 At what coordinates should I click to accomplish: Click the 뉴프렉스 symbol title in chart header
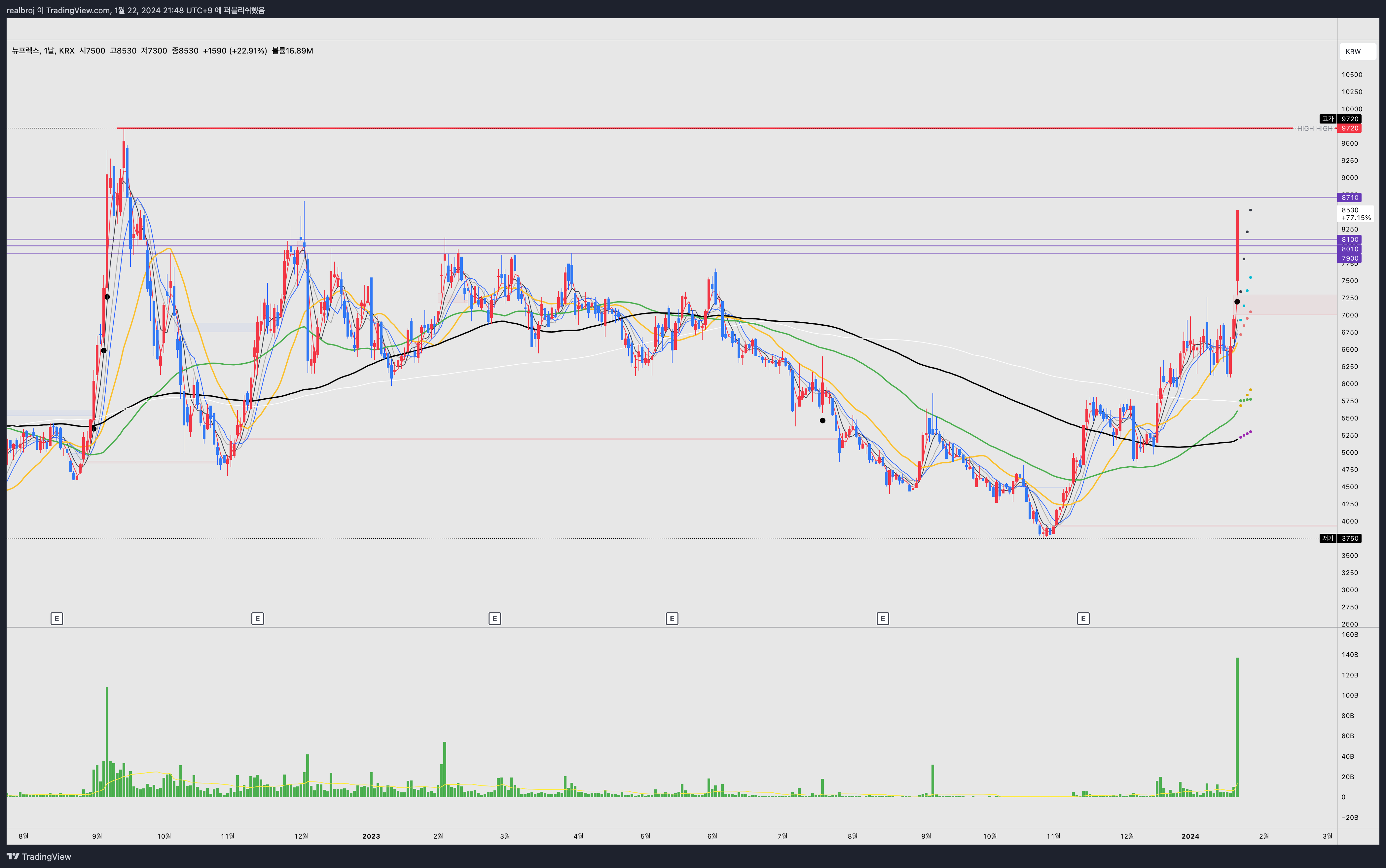[x=25, y=51]
